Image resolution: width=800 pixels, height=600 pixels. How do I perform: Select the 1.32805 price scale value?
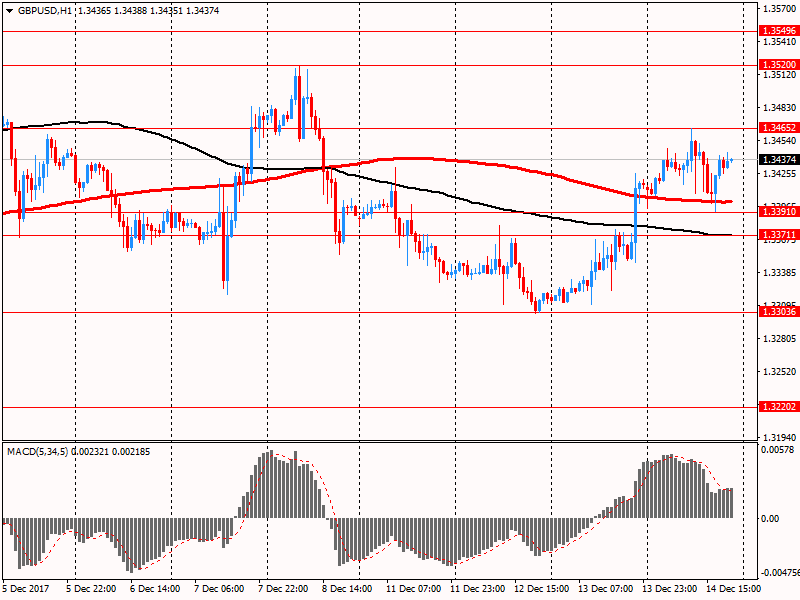pos(780,339)
